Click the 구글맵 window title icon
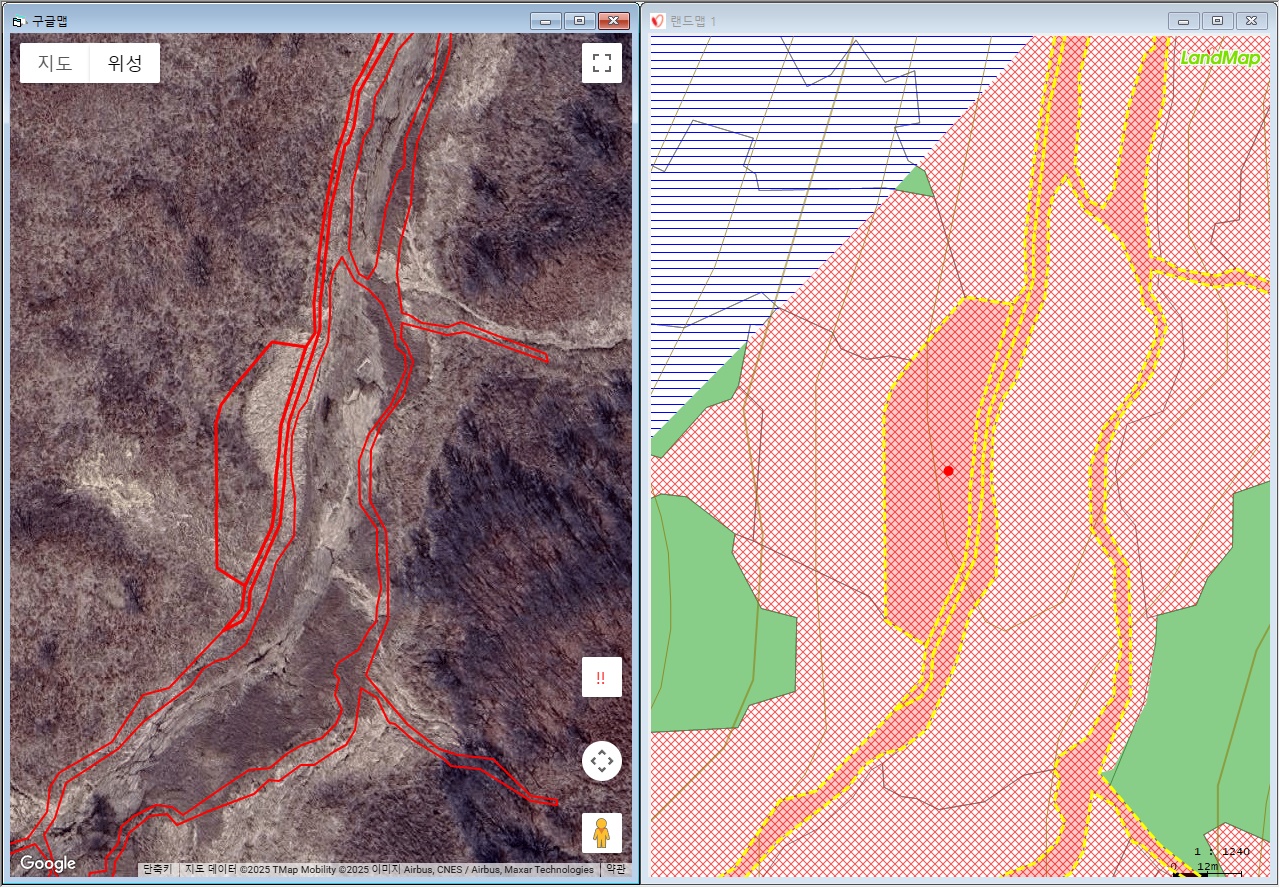1280x888 pixels. pos(17,21)
